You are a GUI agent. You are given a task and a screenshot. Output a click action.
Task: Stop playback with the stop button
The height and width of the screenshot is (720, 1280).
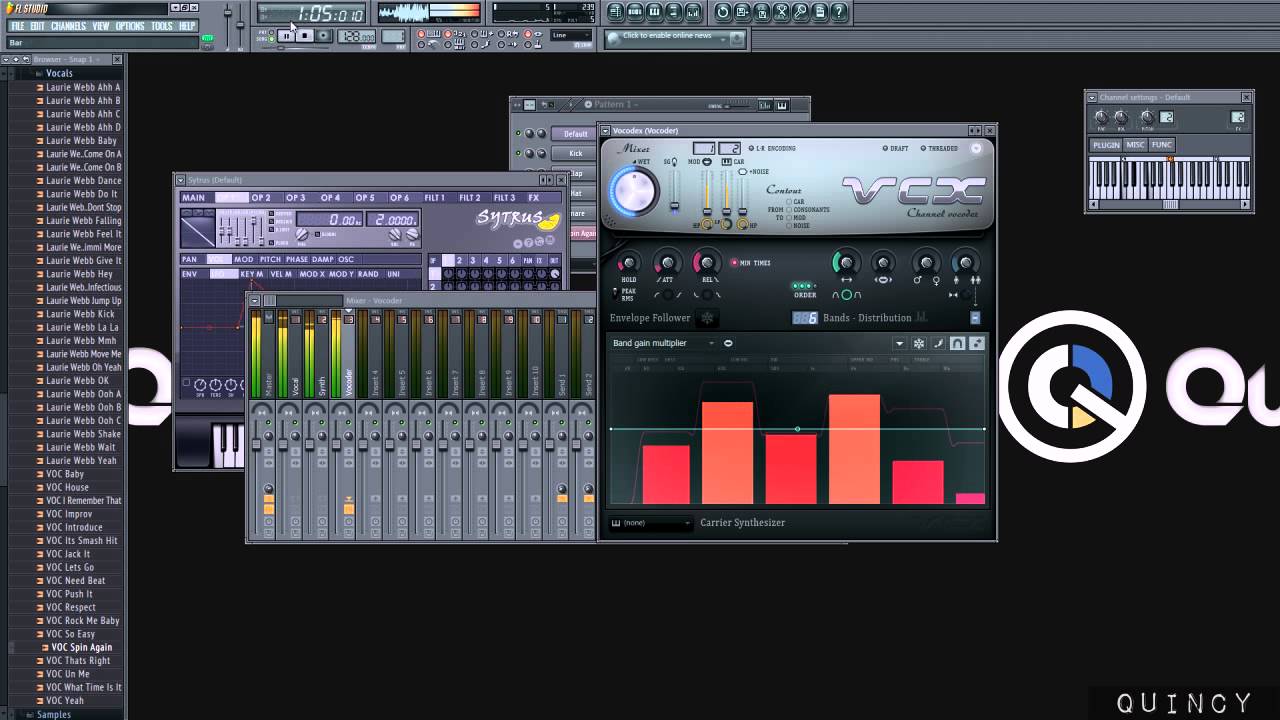tap(305, 36)
